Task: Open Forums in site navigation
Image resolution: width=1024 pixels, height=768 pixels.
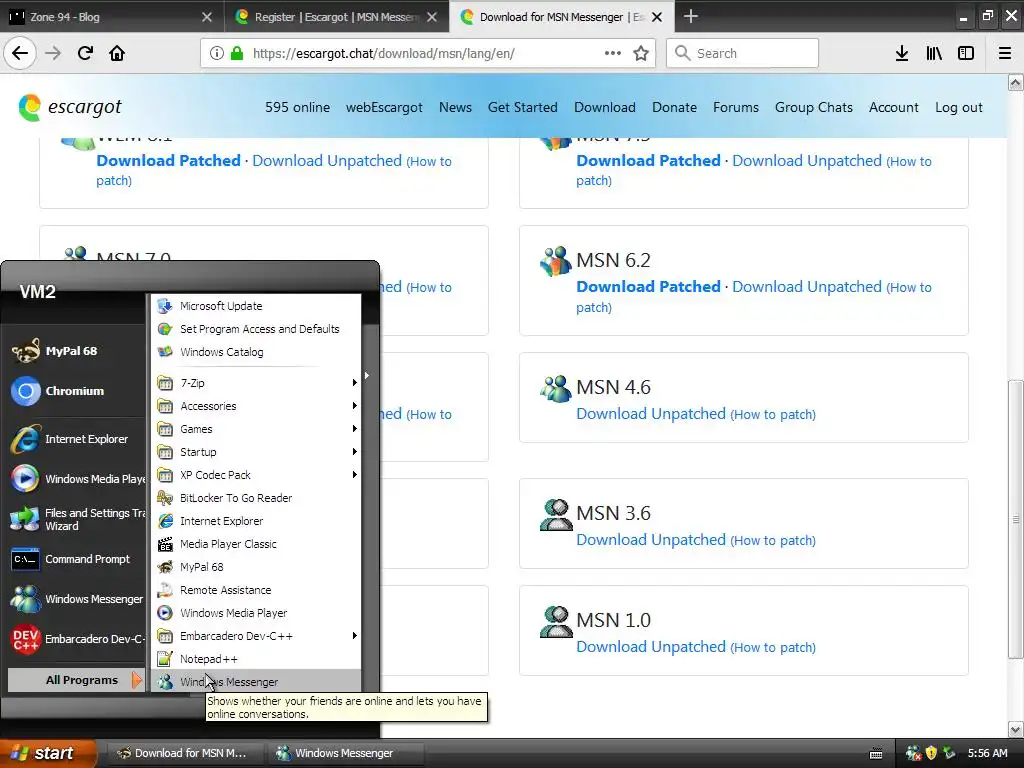Action: click(x=735, y=107)
